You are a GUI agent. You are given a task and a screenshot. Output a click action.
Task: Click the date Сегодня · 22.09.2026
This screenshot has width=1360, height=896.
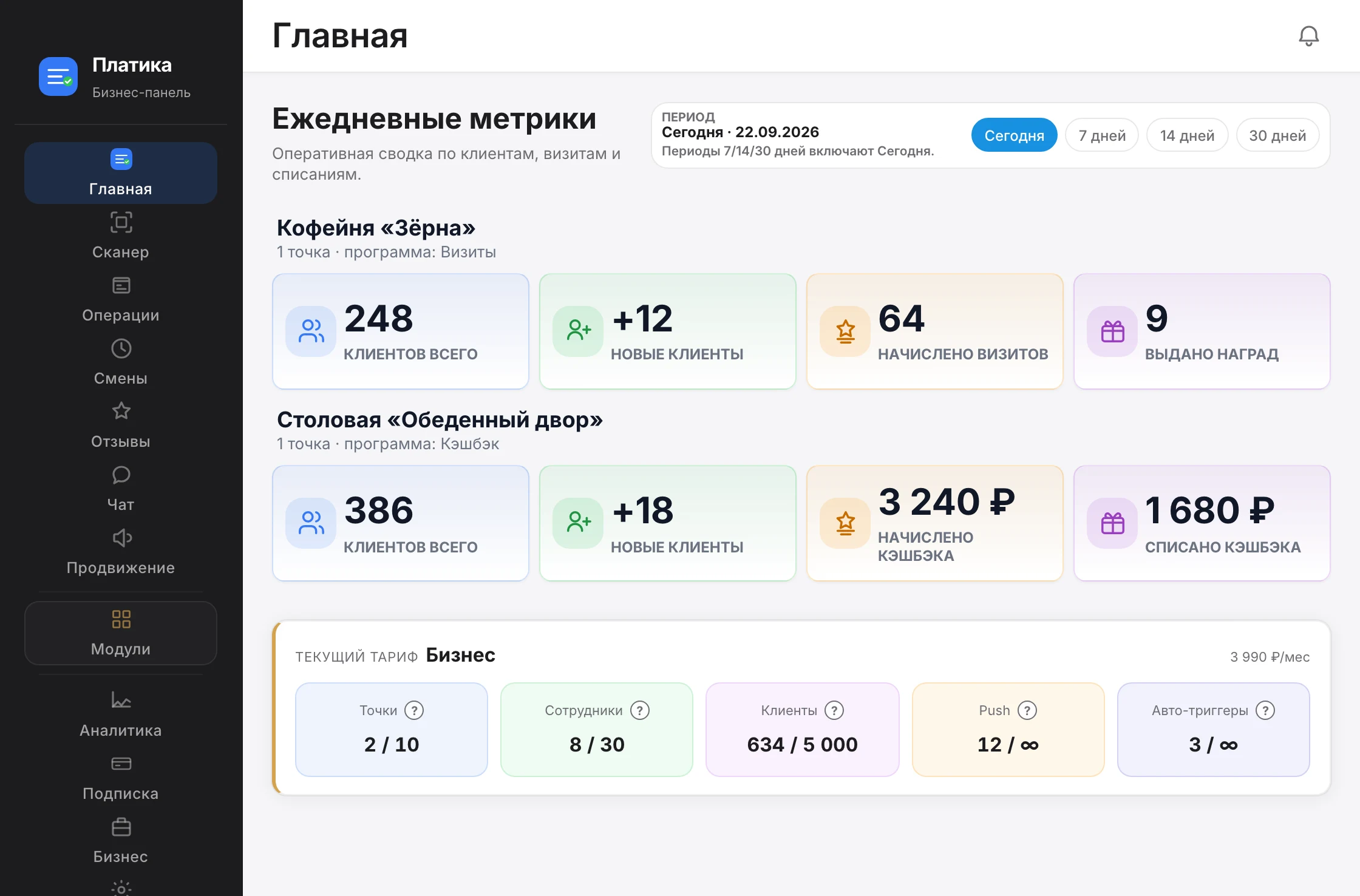click(740, 132)
